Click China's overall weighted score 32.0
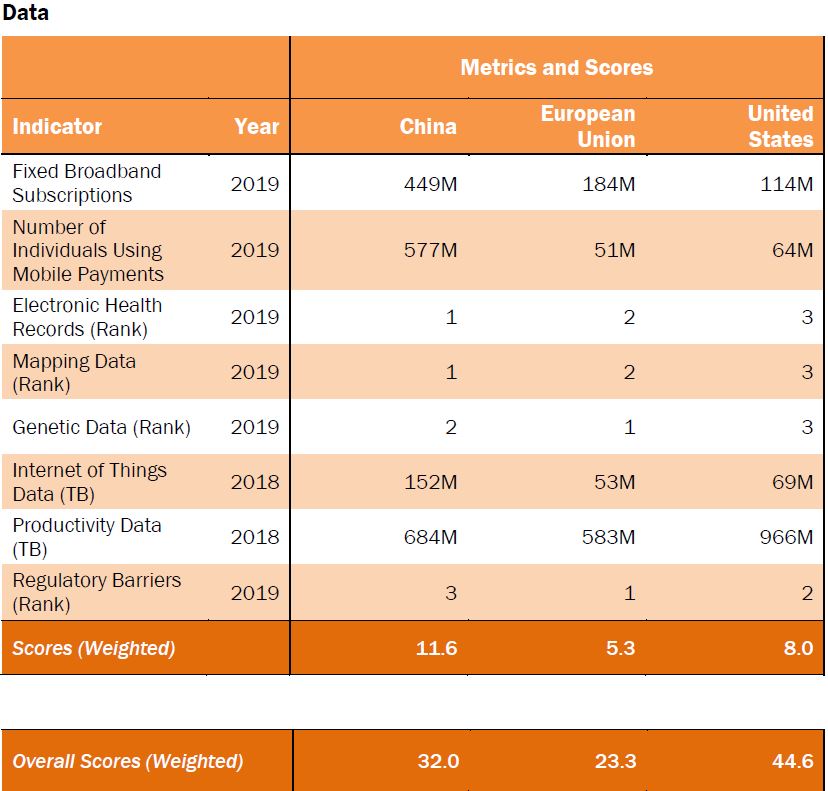The width and height of the screenshot is (828, 791). tap(438, 761)
